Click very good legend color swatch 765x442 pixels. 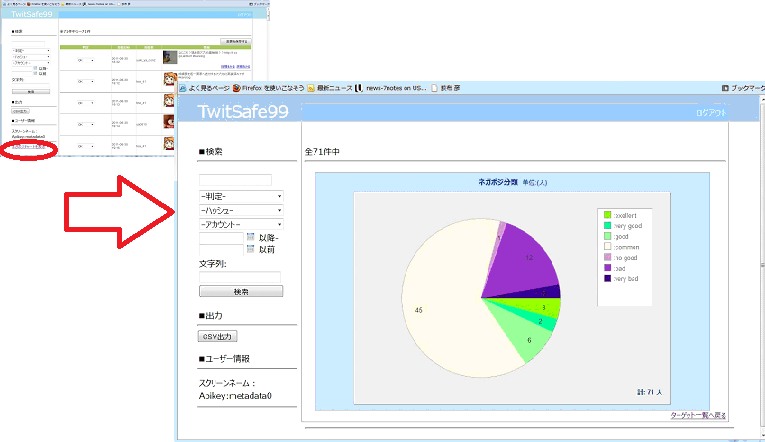(x=607, y=225)
